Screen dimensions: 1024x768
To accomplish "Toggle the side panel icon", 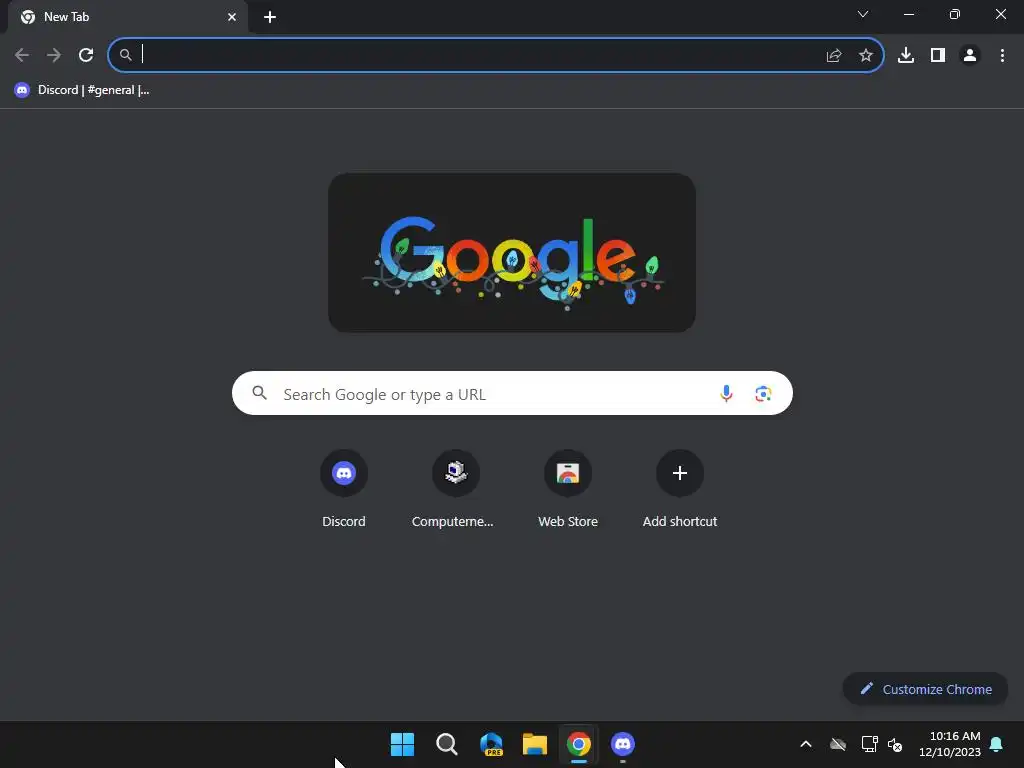I will 938,56.
